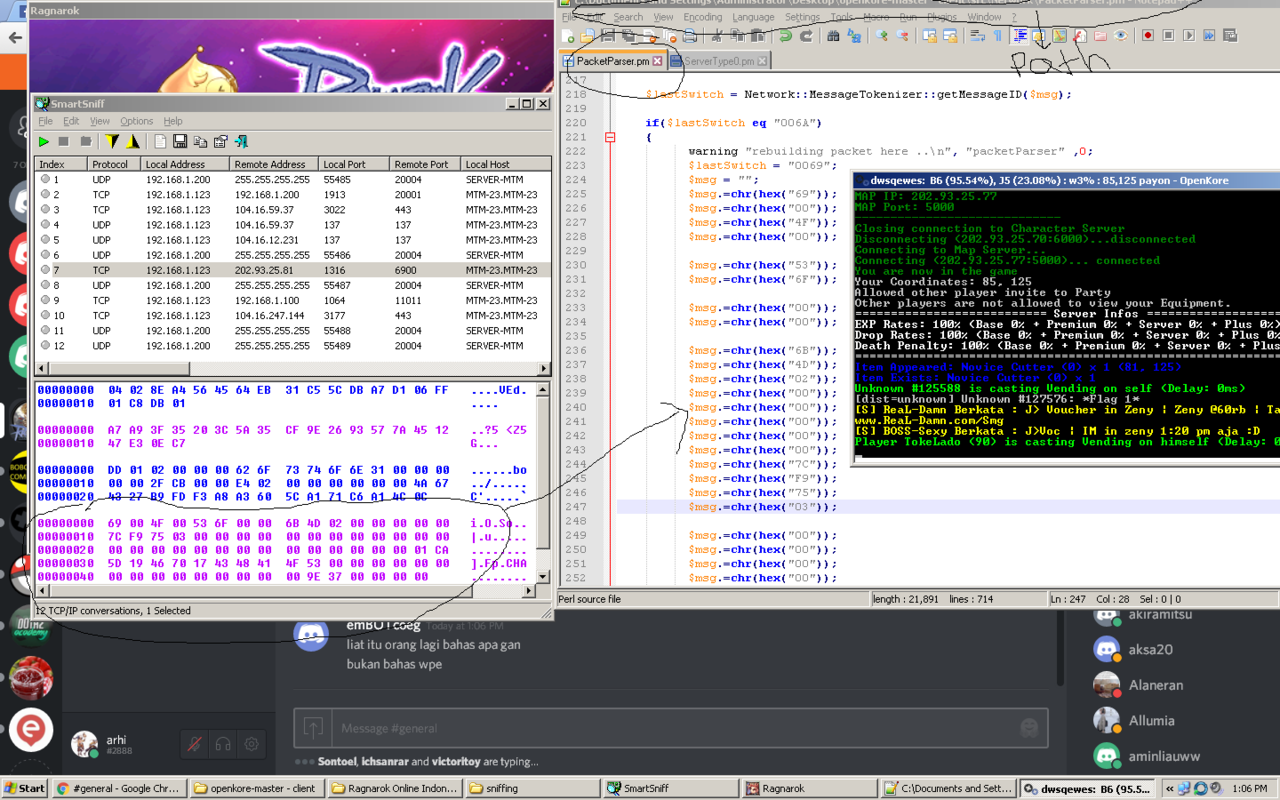Click Notepad++ find binoculars icon
Image resolution: width=1280 pixels, height=800 pixels.
click(x=833, y=36)
